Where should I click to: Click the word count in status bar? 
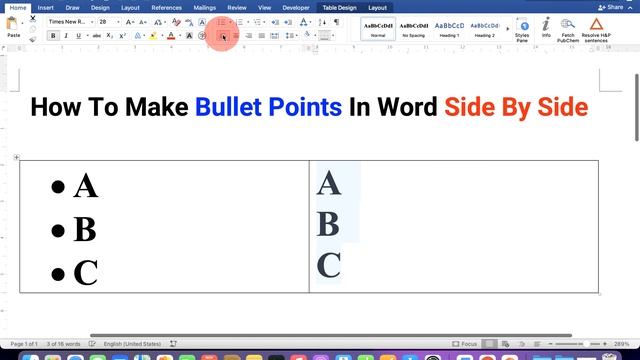pyautogui.click(x=63, y=344)
